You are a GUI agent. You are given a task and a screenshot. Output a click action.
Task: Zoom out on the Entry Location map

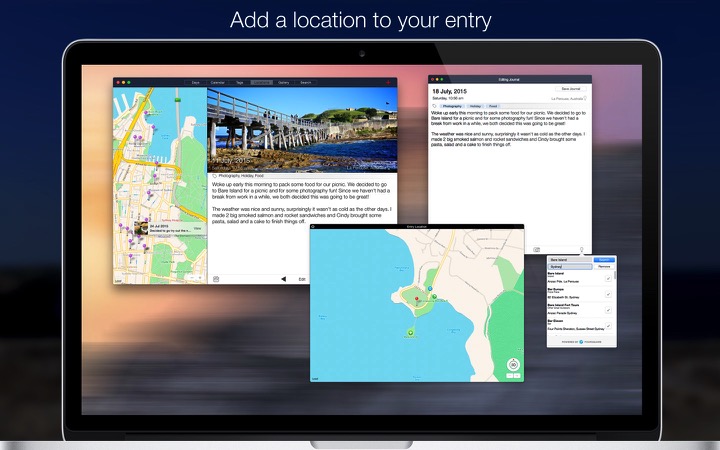510,376
